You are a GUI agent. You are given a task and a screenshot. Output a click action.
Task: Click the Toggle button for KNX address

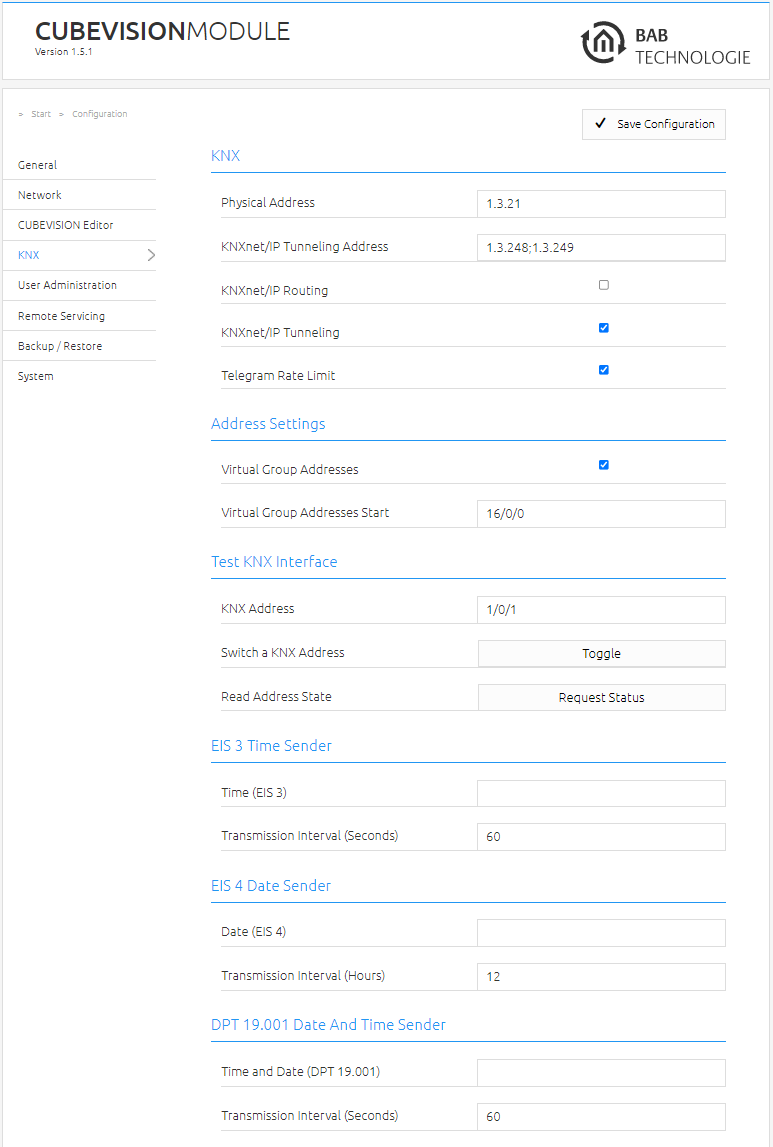[601, 653]
